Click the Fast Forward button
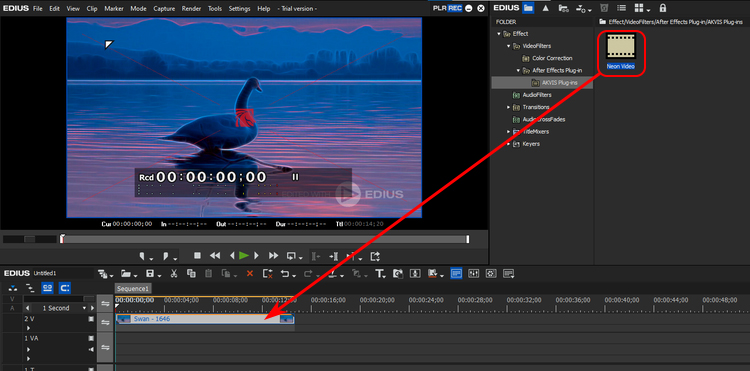750x371 pixels. (x=274, y=256)
